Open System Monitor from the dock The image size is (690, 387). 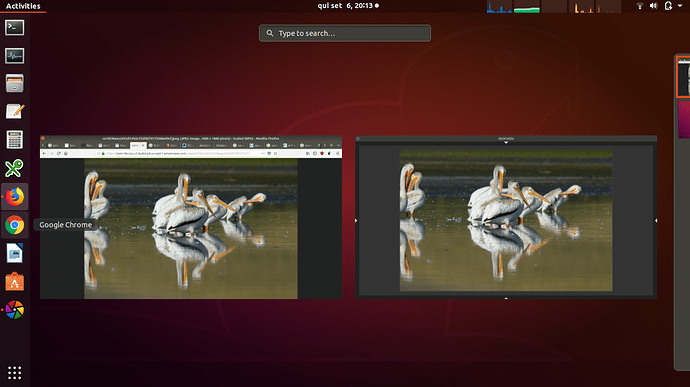click(x=15, y=56)
